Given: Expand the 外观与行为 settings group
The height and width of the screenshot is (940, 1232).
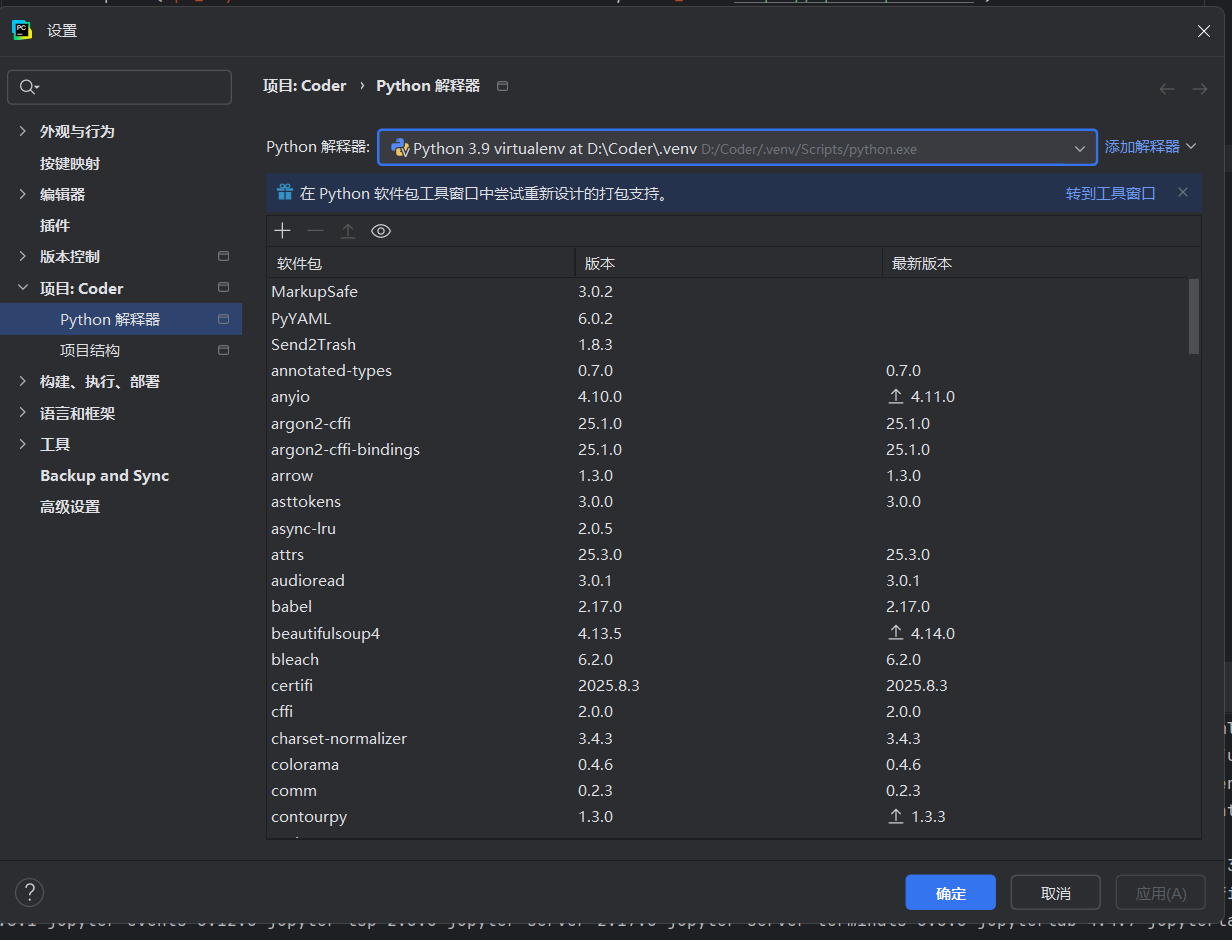Looking at the screenshot, I should (23, 131).
